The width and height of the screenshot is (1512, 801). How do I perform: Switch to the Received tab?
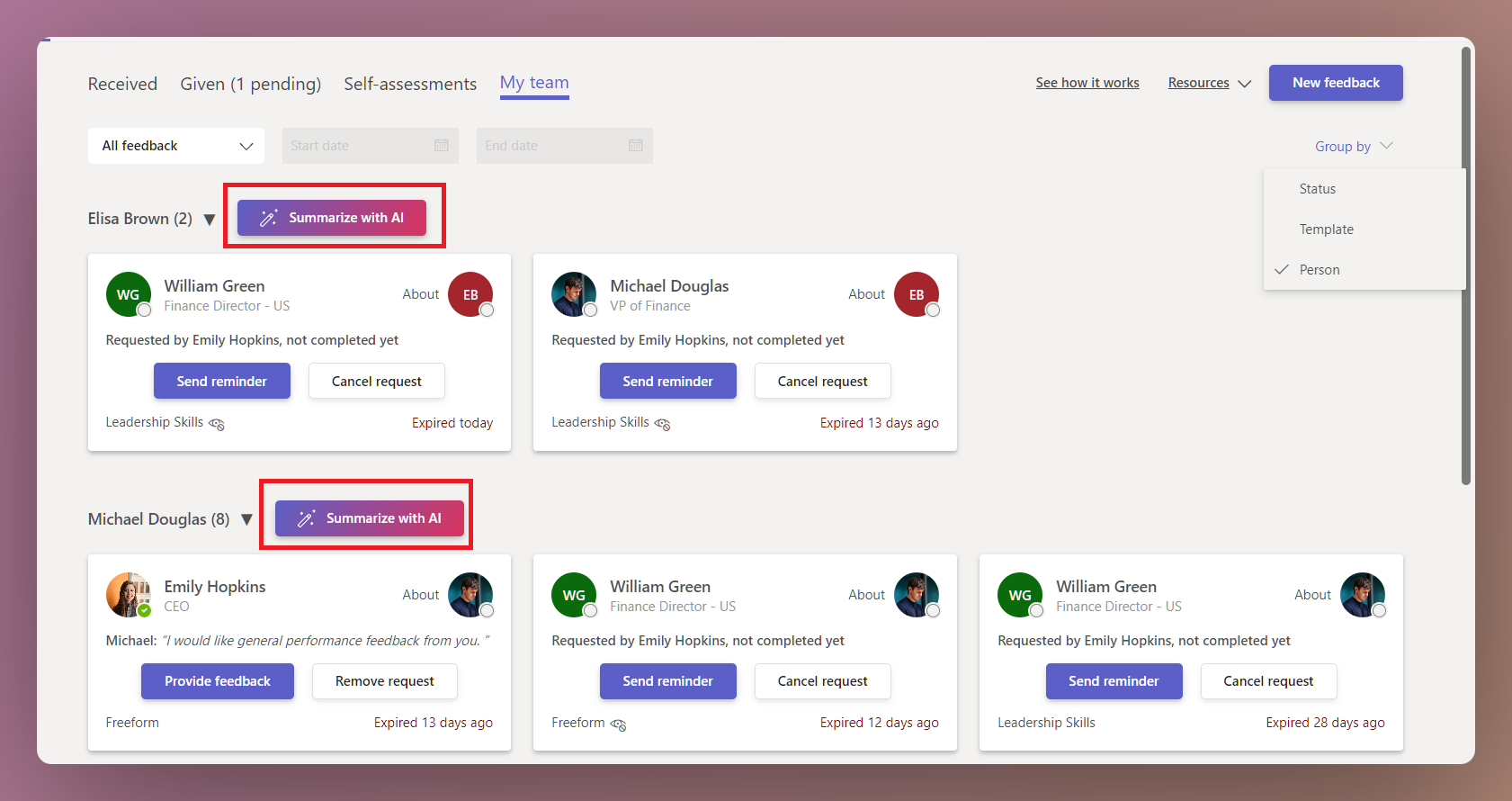point(122,84)
